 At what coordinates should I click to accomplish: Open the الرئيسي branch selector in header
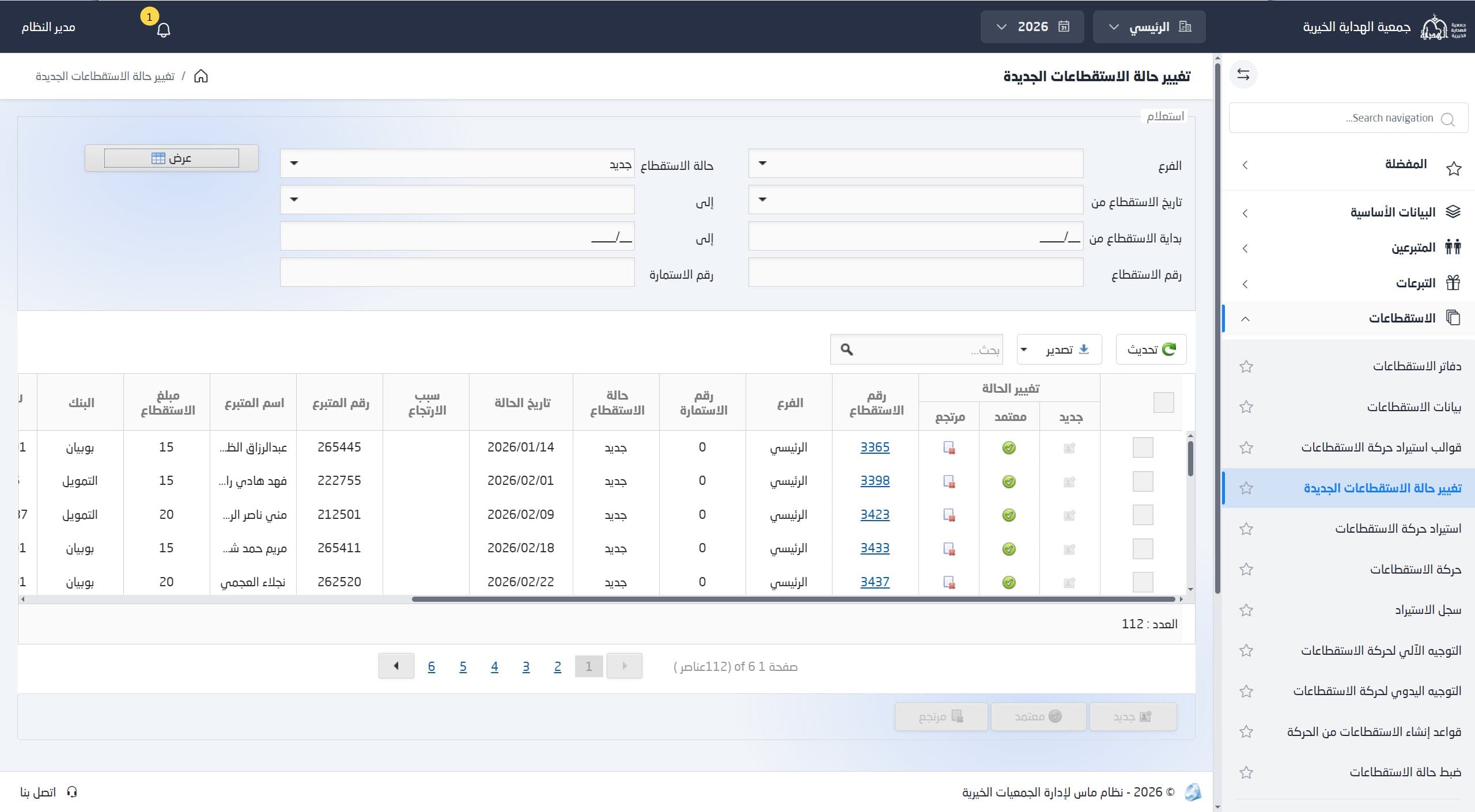click(x=1149, y=27)
